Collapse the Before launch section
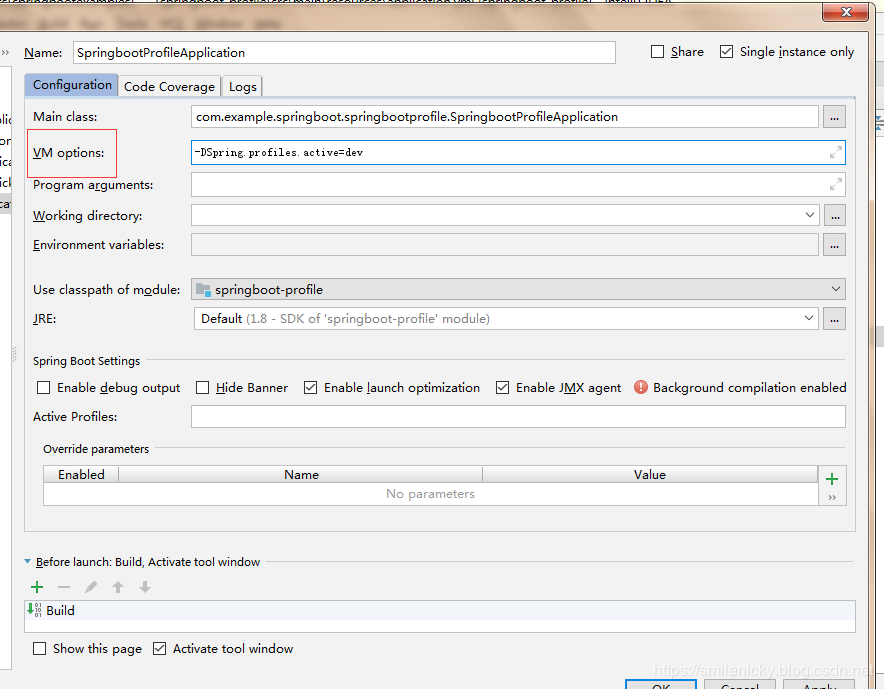 [x=28, y=562]
